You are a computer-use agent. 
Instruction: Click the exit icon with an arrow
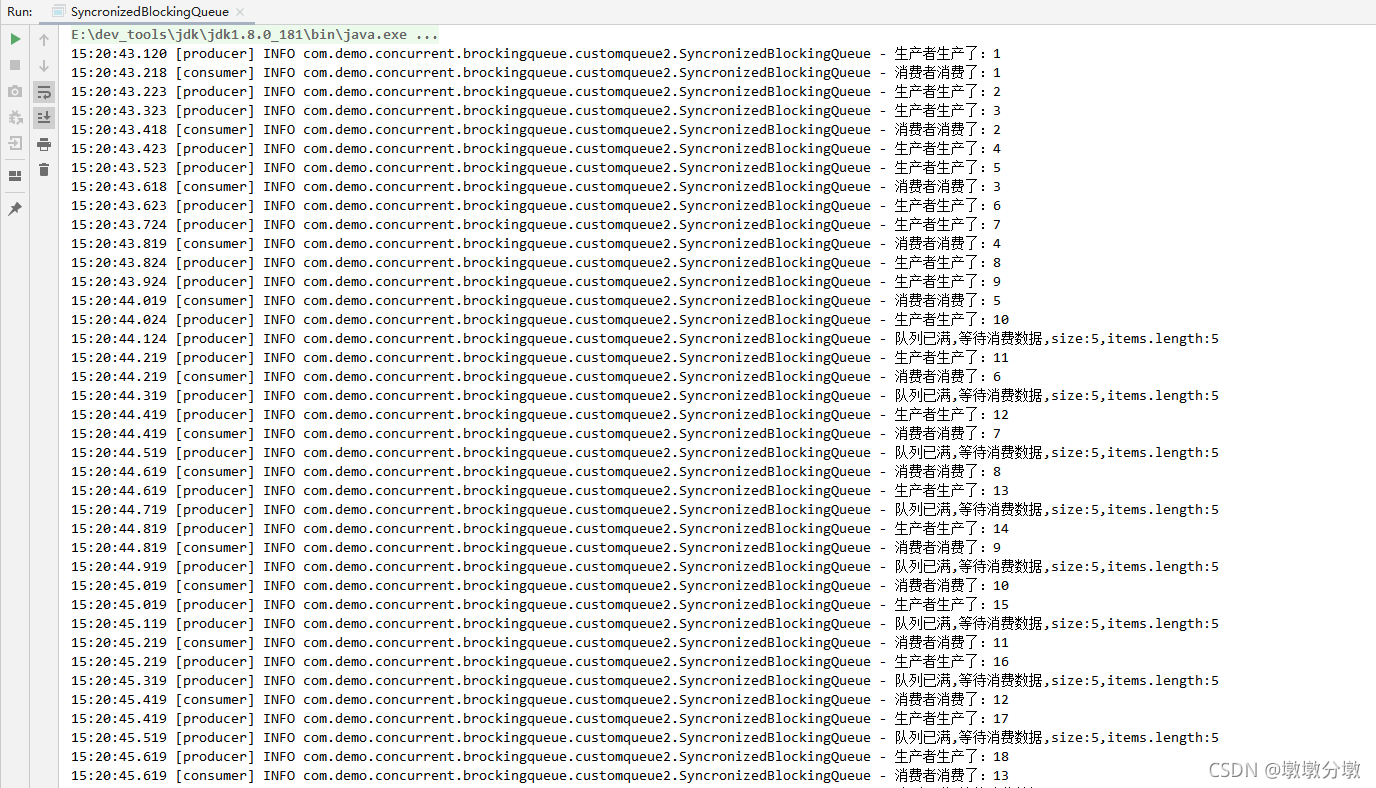pyautogui.click(x=15, y=143)
